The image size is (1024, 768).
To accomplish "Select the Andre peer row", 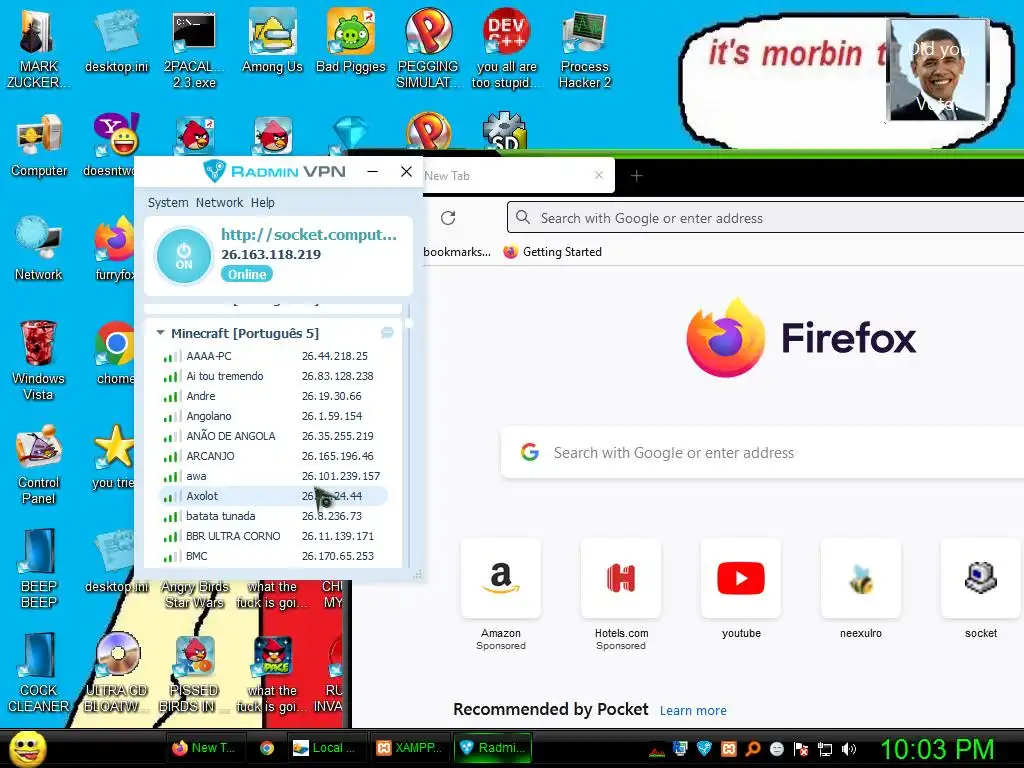I will coord(273,396).
